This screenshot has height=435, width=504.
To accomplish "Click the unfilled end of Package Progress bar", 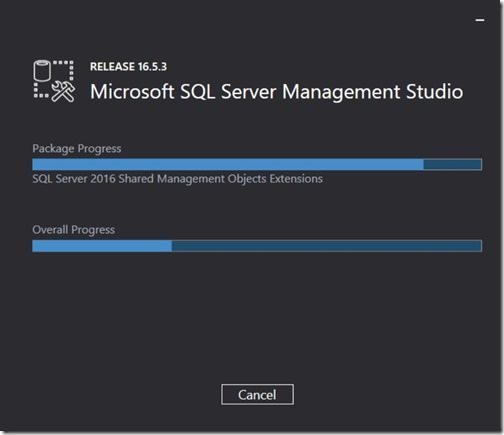I will (453, 164).
